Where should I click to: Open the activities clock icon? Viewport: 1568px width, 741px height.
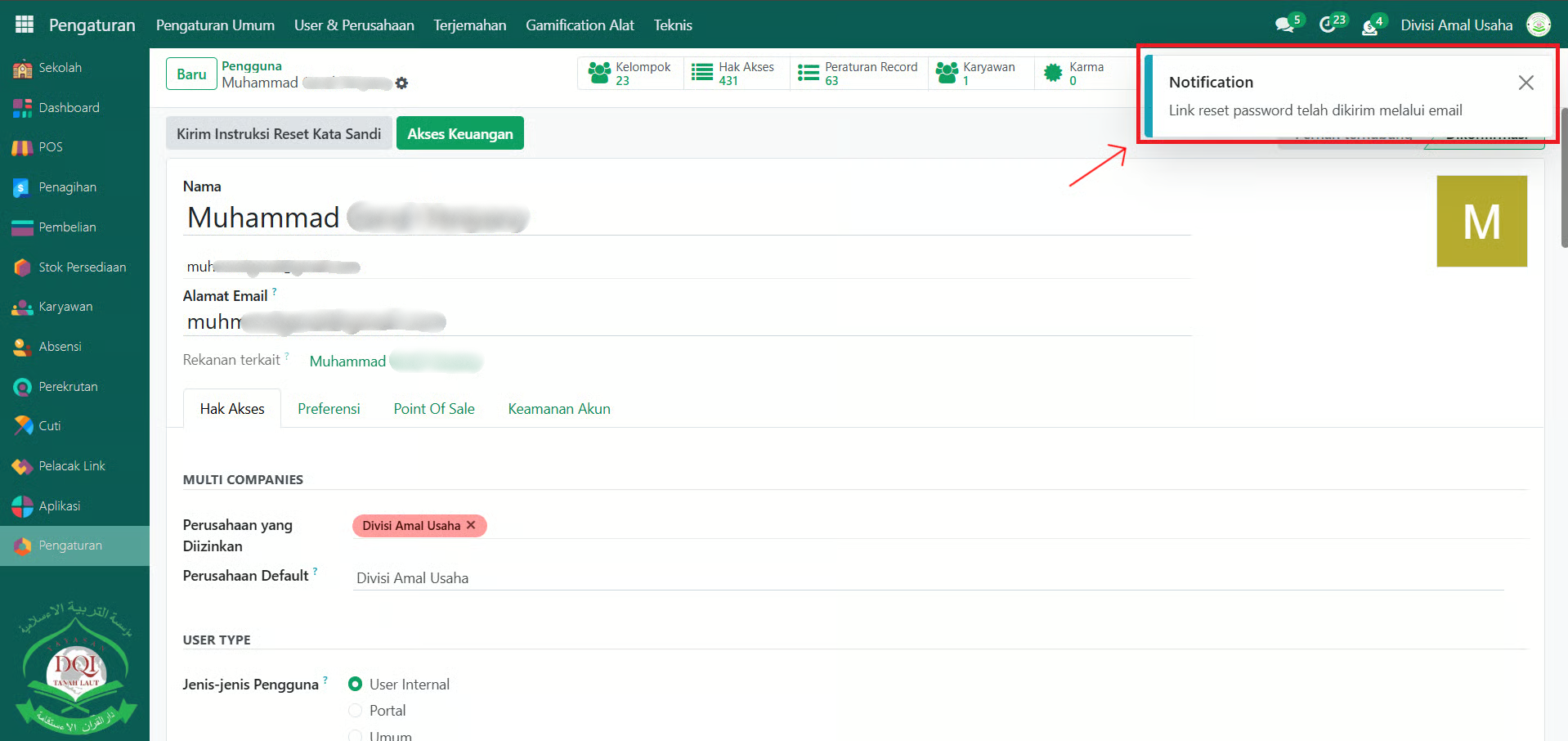1328,25
